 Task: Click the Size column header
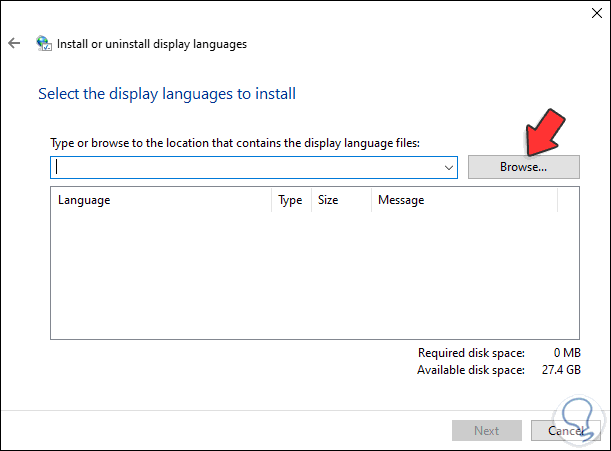coord(340,200)
